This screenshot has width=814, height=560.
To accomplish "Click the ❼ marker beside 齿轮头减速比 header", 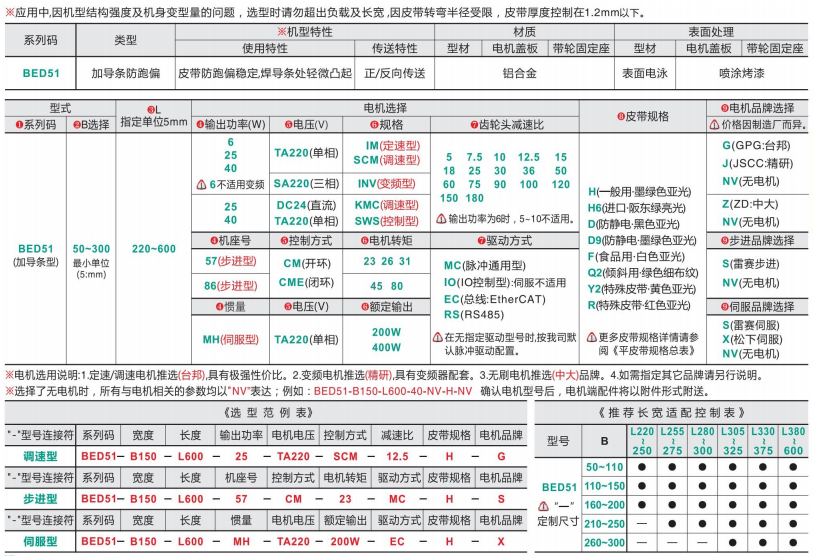I will (474, 124).
